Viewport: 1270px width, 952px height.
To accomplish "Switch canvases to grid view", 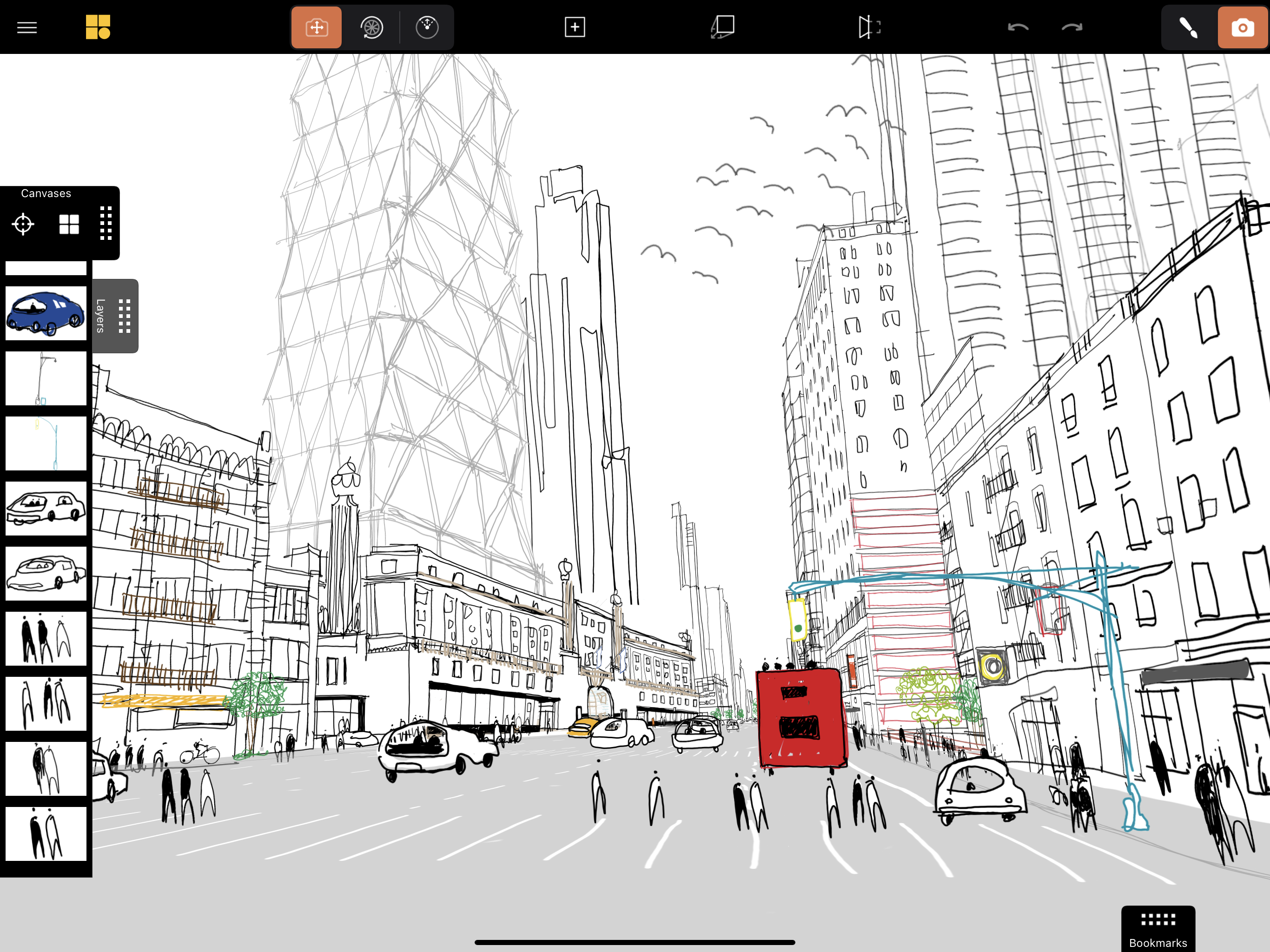I will [69, 224].
